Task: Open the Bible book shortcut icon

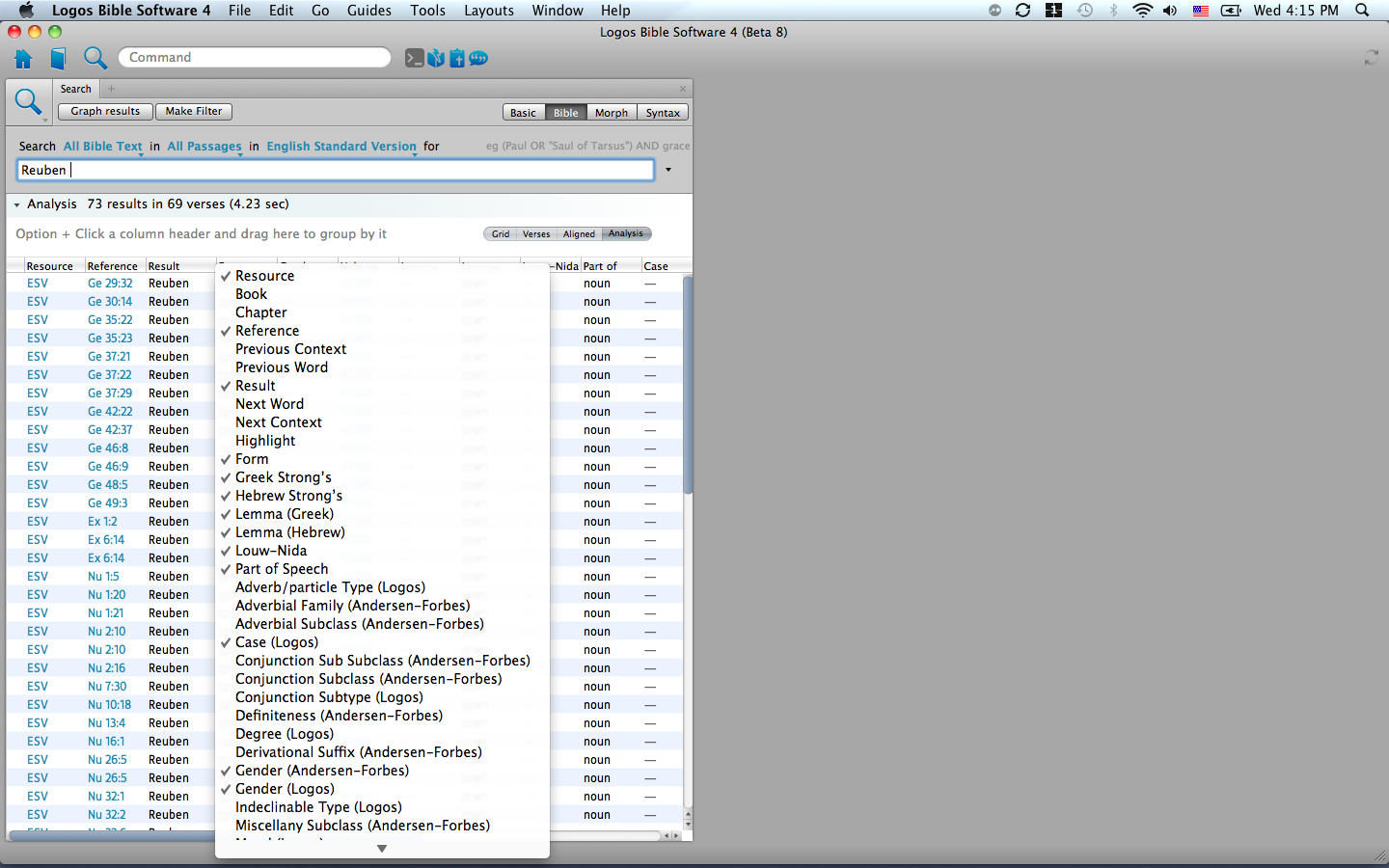Action: pos(436,59)
